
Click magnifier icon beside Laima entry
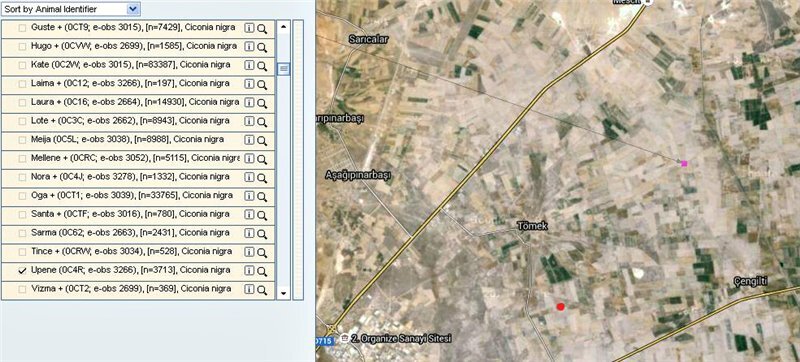(x=262, y=85)
